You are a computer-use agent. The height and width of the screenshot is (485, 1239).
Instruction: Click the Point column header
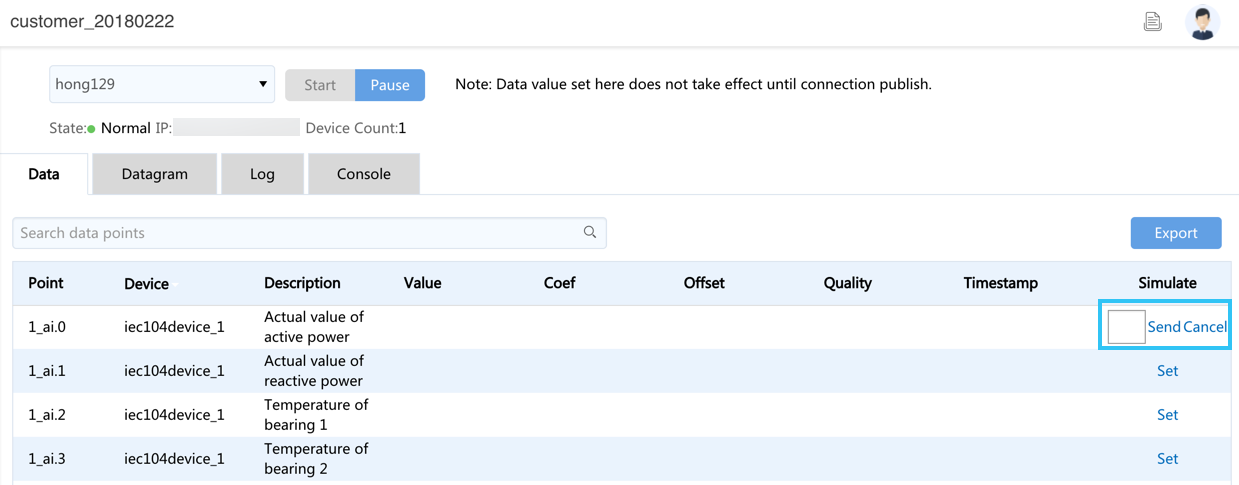[46, 283]
